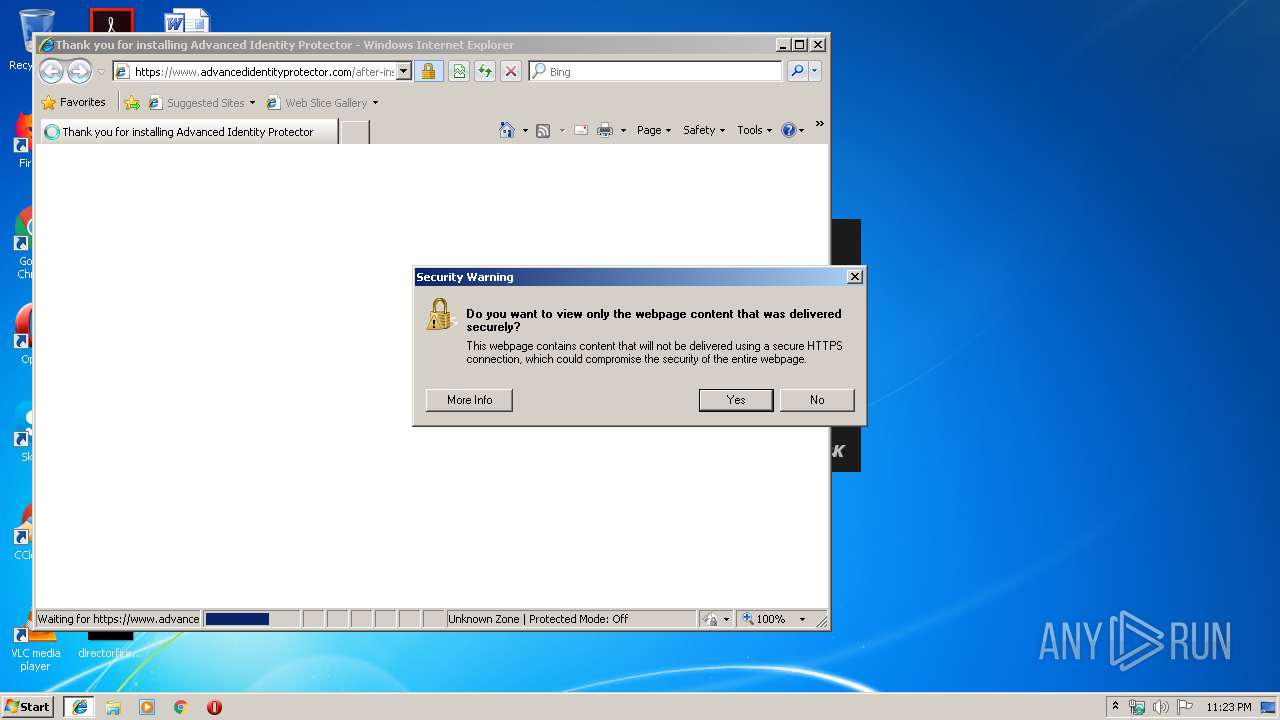1280x720 pixels.
Task: Click the Read Mail icon
Action: click(x=581, y=130)
